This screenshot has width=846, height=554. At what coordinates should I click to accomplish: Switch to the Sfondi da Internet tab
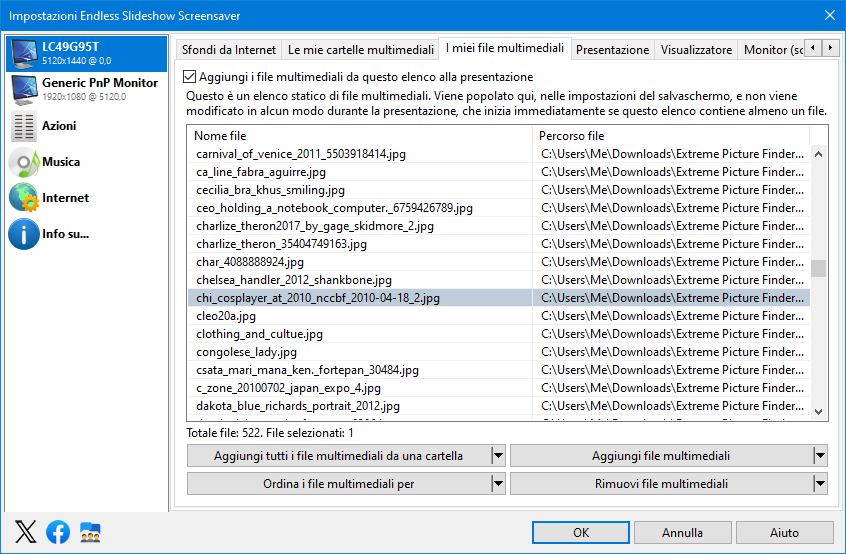[229, 50]
